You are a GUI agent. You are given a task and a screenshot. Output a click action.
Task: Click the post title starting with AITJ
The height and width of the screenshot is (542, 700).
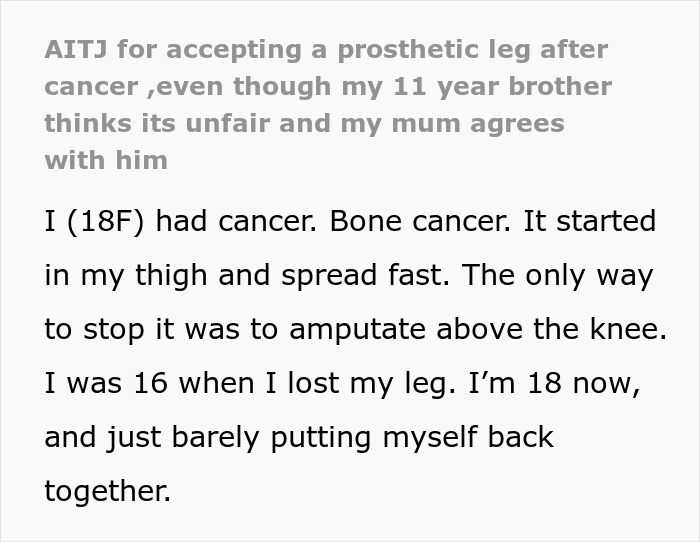[x=324, y=50]
